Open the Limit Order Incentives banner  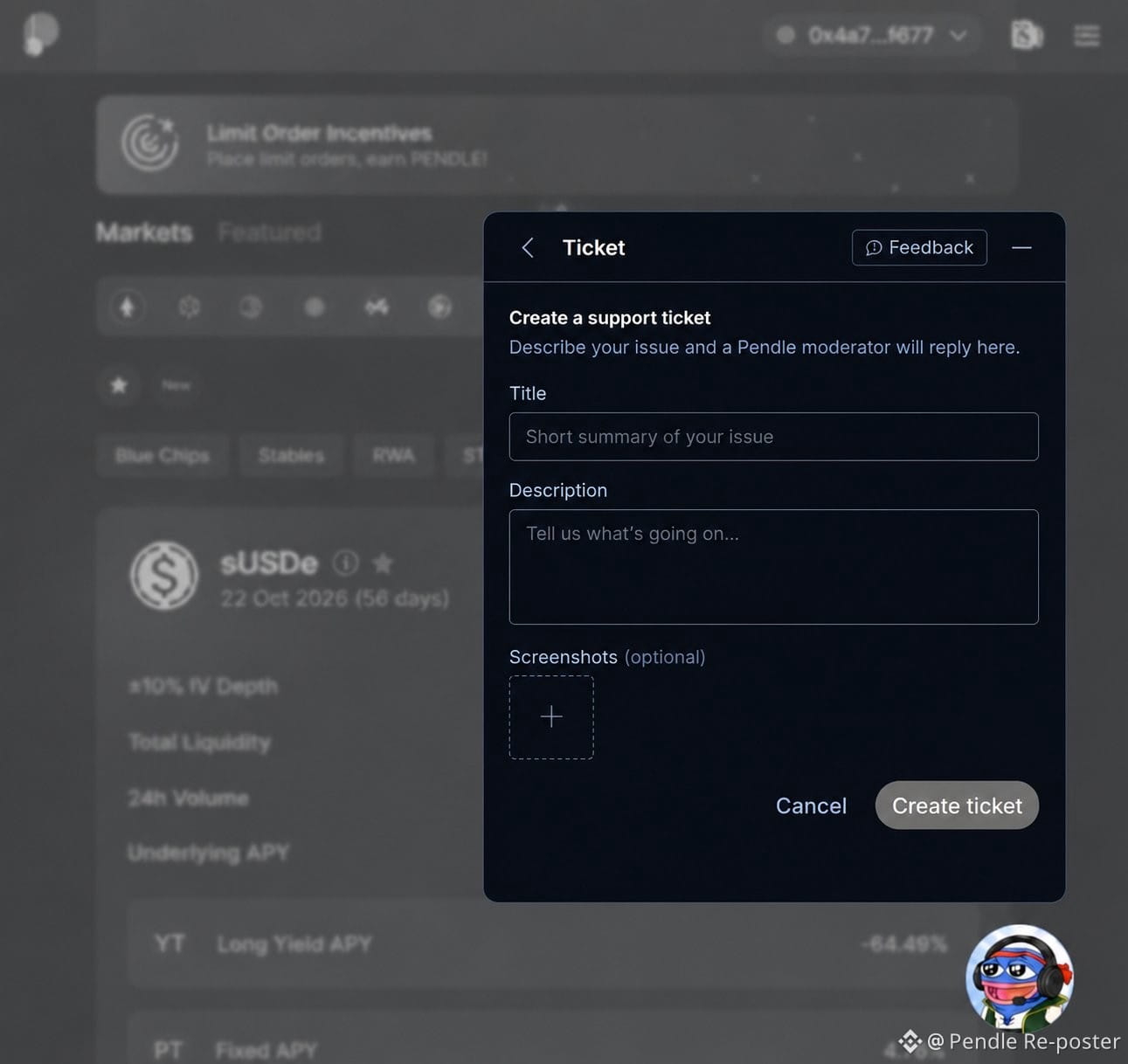click(x=557, y=145)
